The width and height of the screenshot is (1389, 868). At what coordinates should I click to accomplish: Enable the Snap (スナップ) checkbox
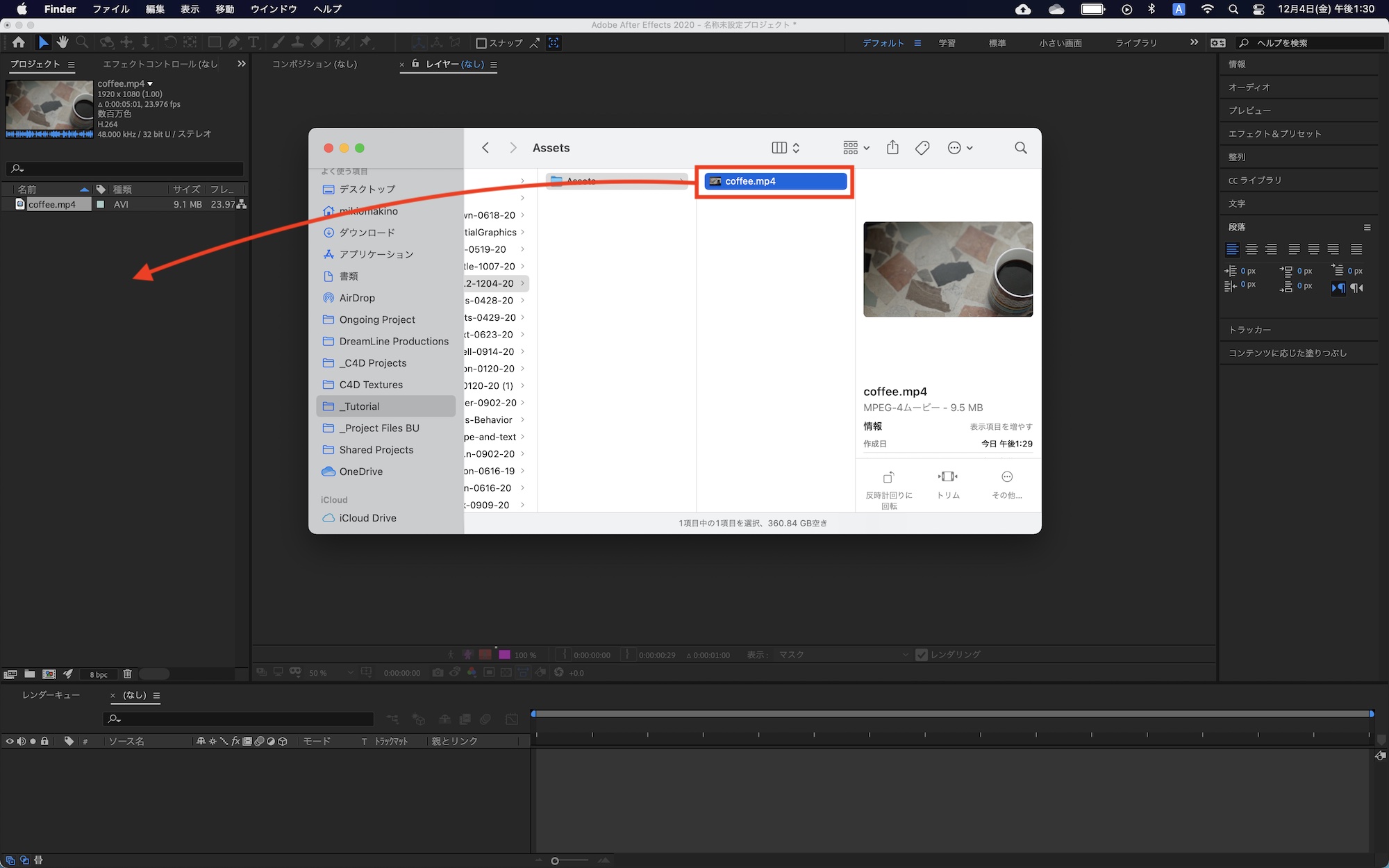(481, 43)
